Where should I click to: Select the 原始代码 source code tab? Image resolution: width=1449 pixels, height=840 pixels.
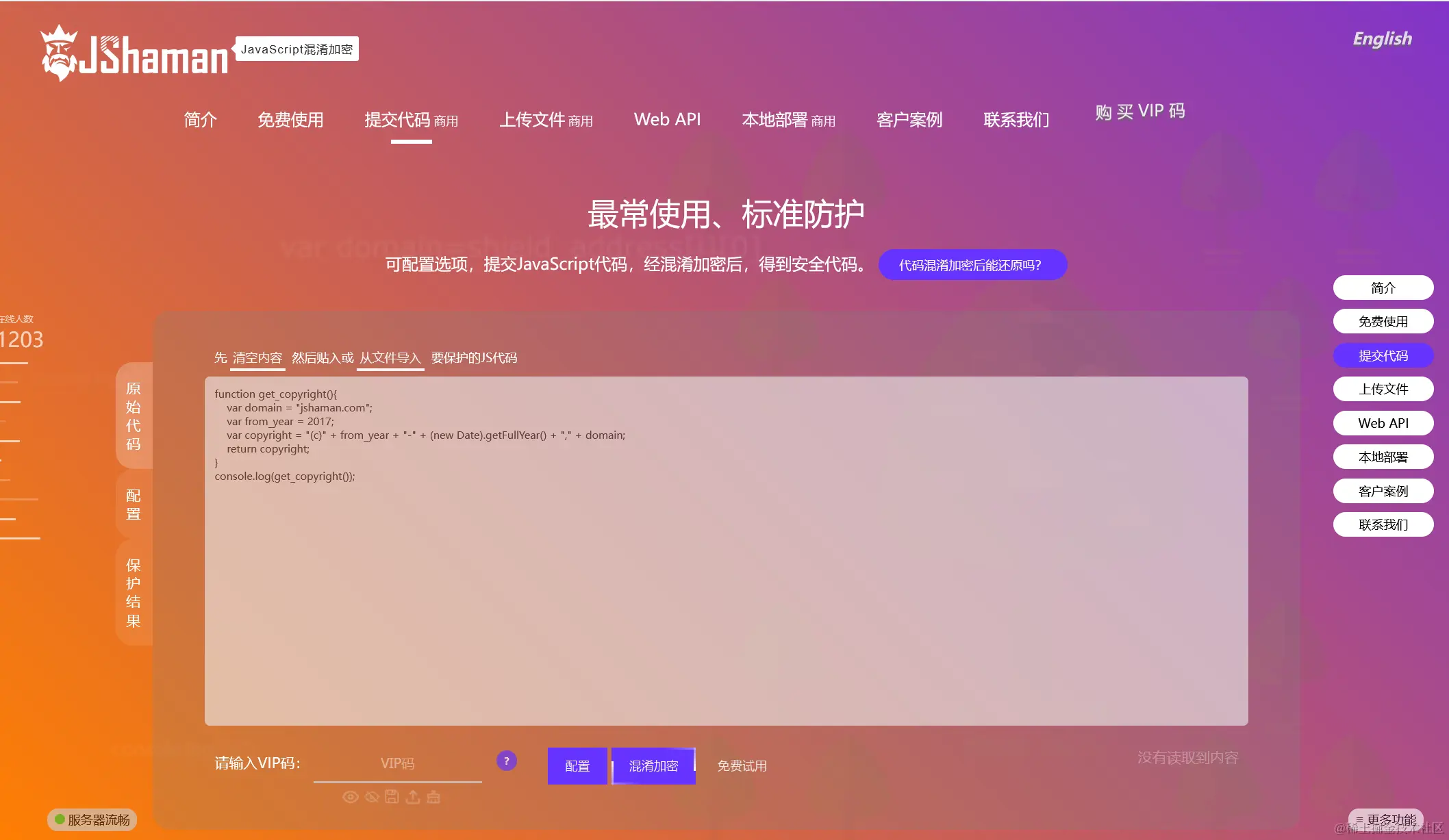pyautogui.click(x=134, y=418)
